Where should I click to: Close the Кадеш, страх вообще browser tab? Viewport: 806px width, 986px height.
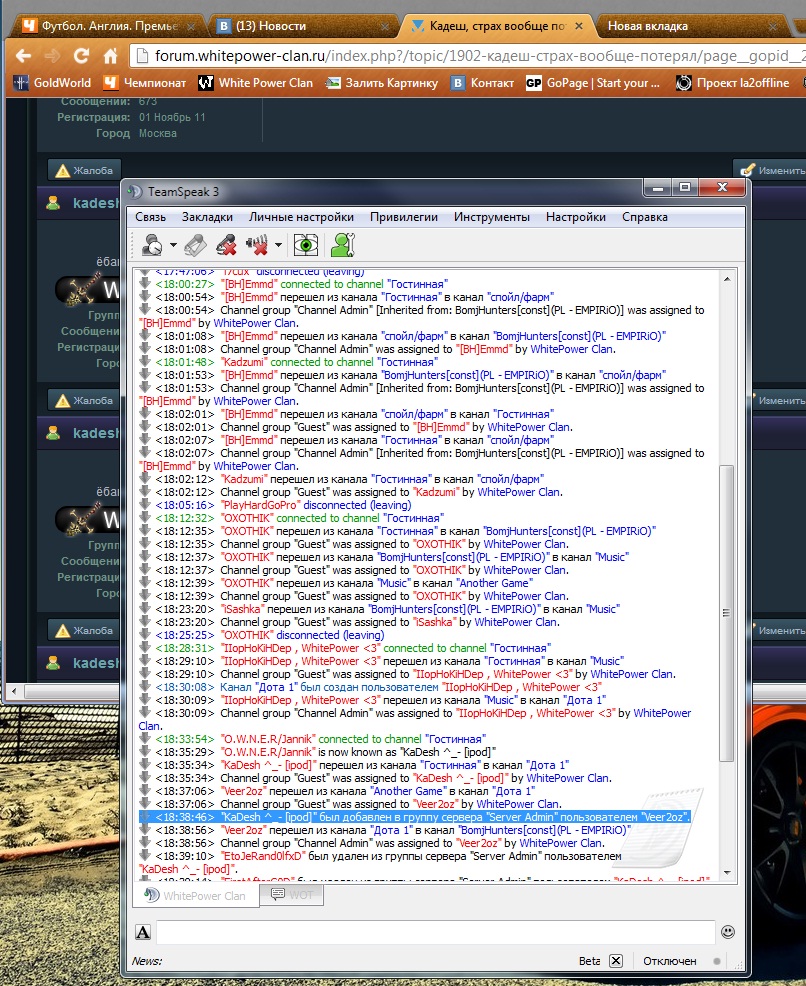[579, 26]
